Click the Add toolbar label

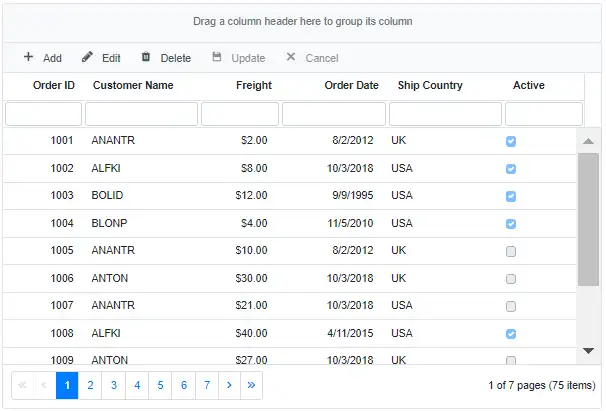(52, 58)
